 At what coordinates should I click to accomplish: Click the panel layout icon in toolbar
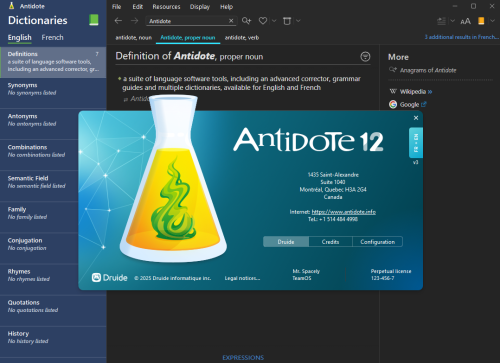pos(441,21)
